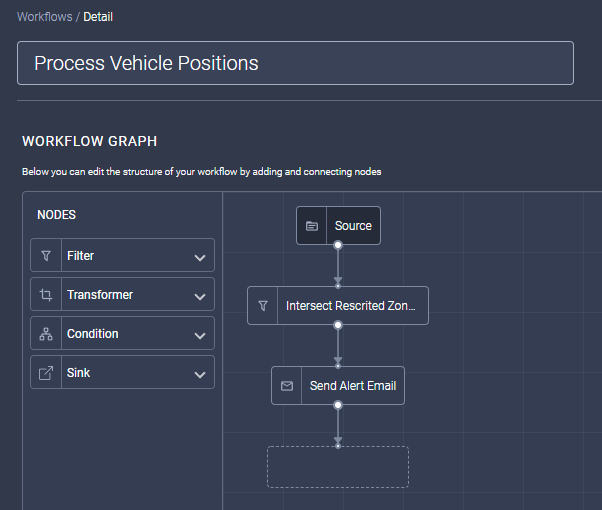Screen dimensions: 602x510
Task: Open the Condition dropdown chevron
Action: click(199, 335)
